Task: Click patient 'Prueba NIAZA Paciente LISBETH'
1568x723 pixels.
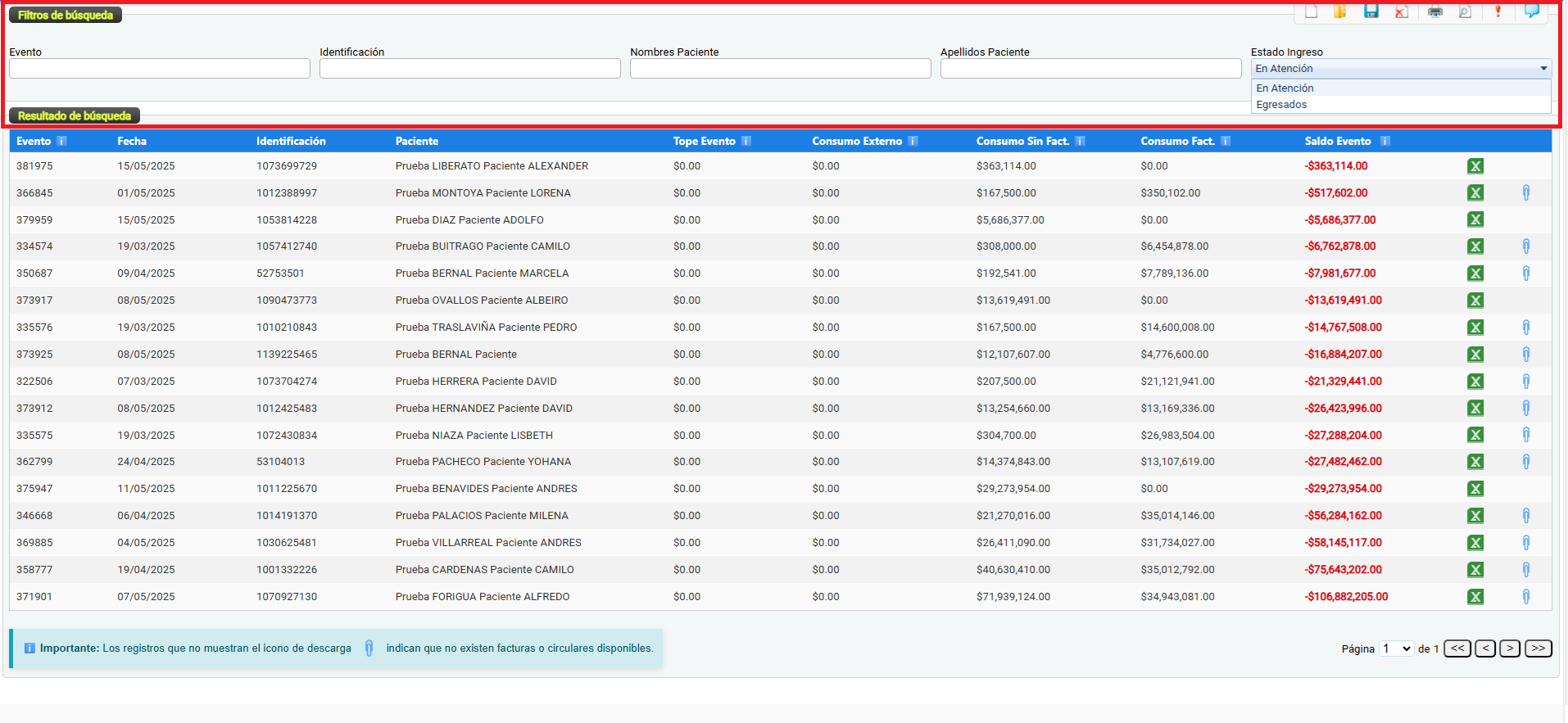Action: (474, 436)
